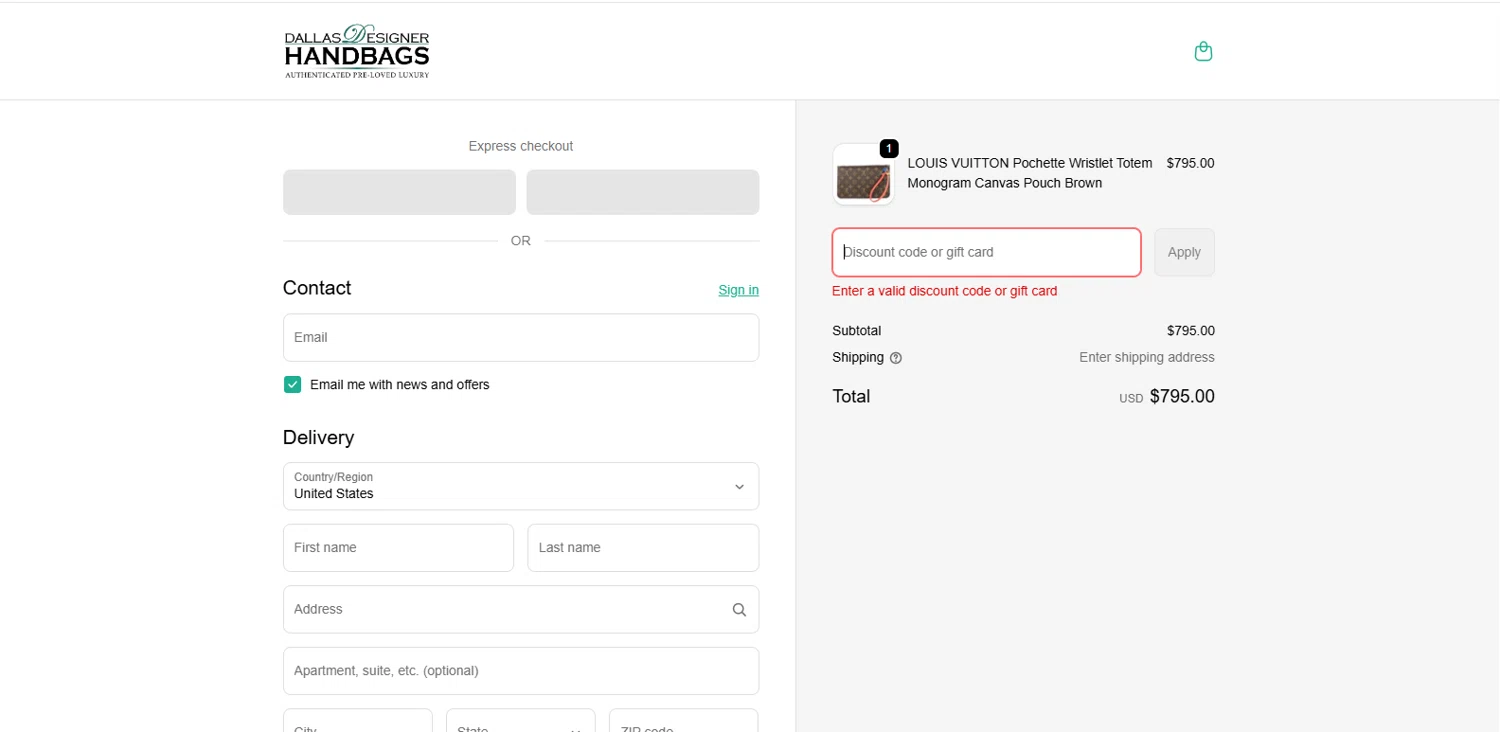Click the Shipping label text
The width and height of the screenshot is (1500, 732).
pyautogui.click(x=858, y=358)
